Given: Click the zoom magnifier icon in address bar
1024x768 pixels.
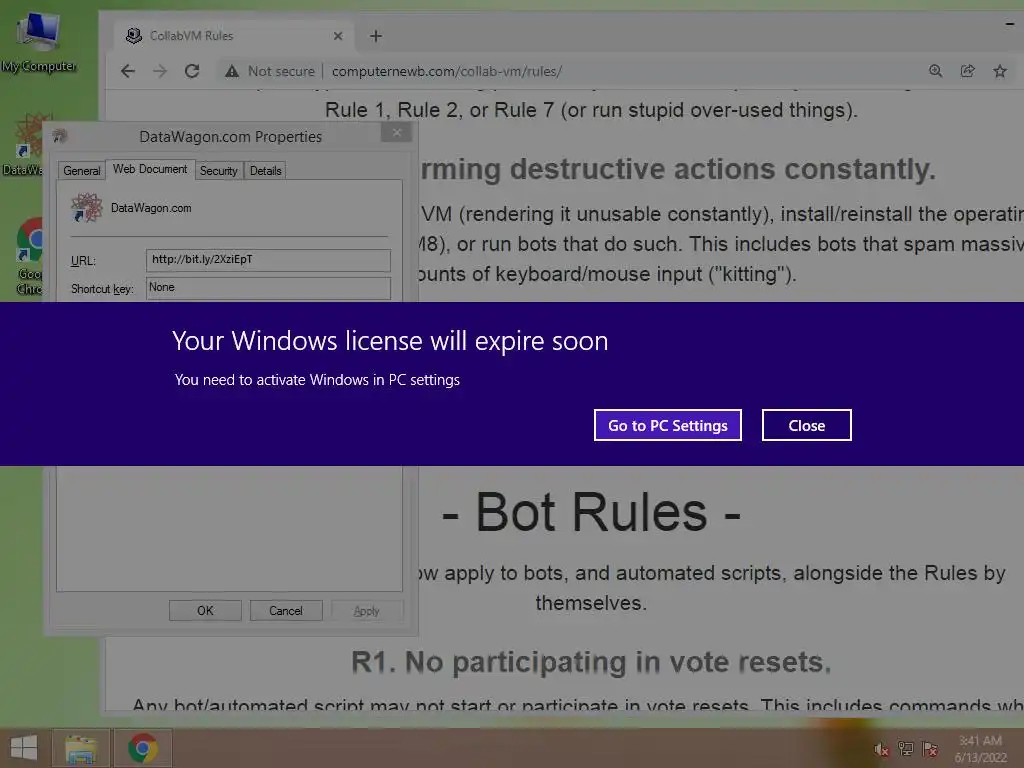Looking at the screenshot, I should coord(935,71).
